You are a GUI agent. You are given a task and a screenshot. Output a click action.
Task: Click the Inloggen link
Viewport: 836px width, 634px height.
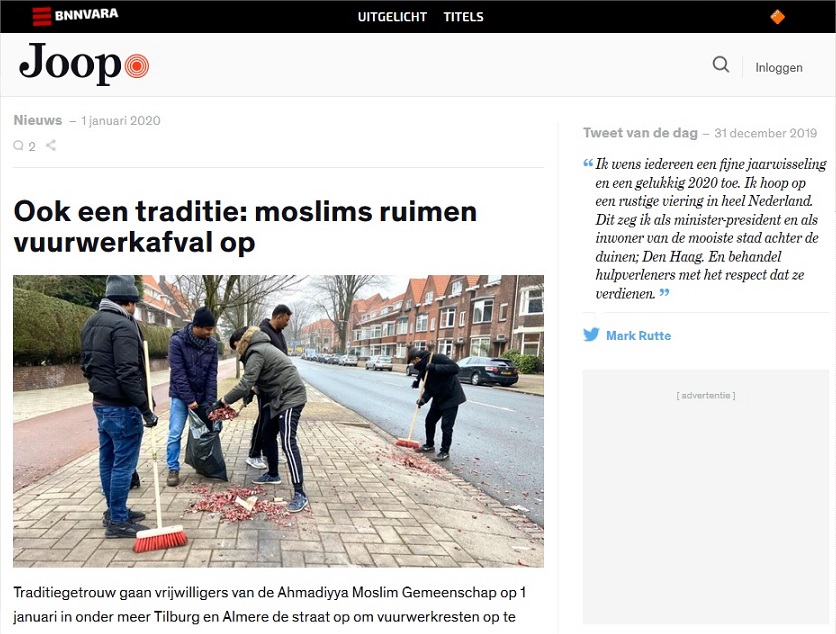tap(778, 68)
